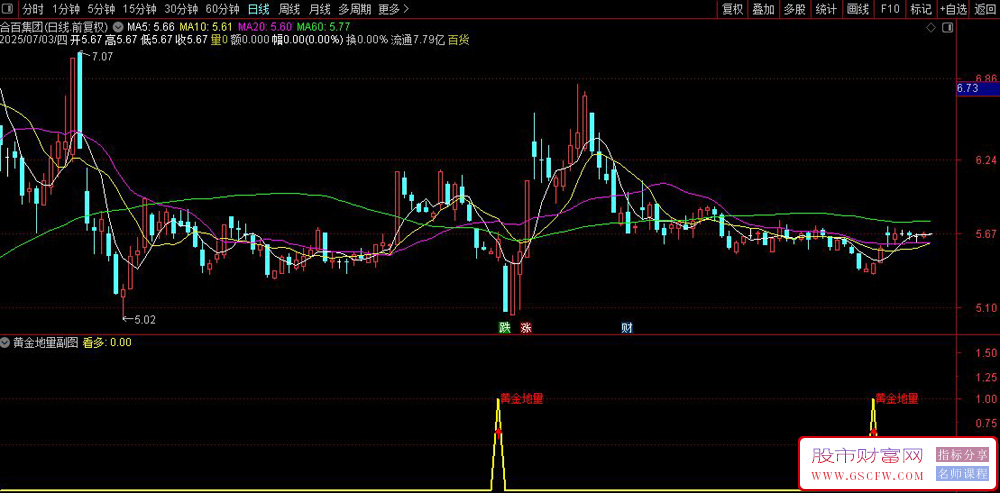Click the second 黄金地量 signal label
Image resolution: width=1000 pixels, height=493 pixels.
point(897,399)
